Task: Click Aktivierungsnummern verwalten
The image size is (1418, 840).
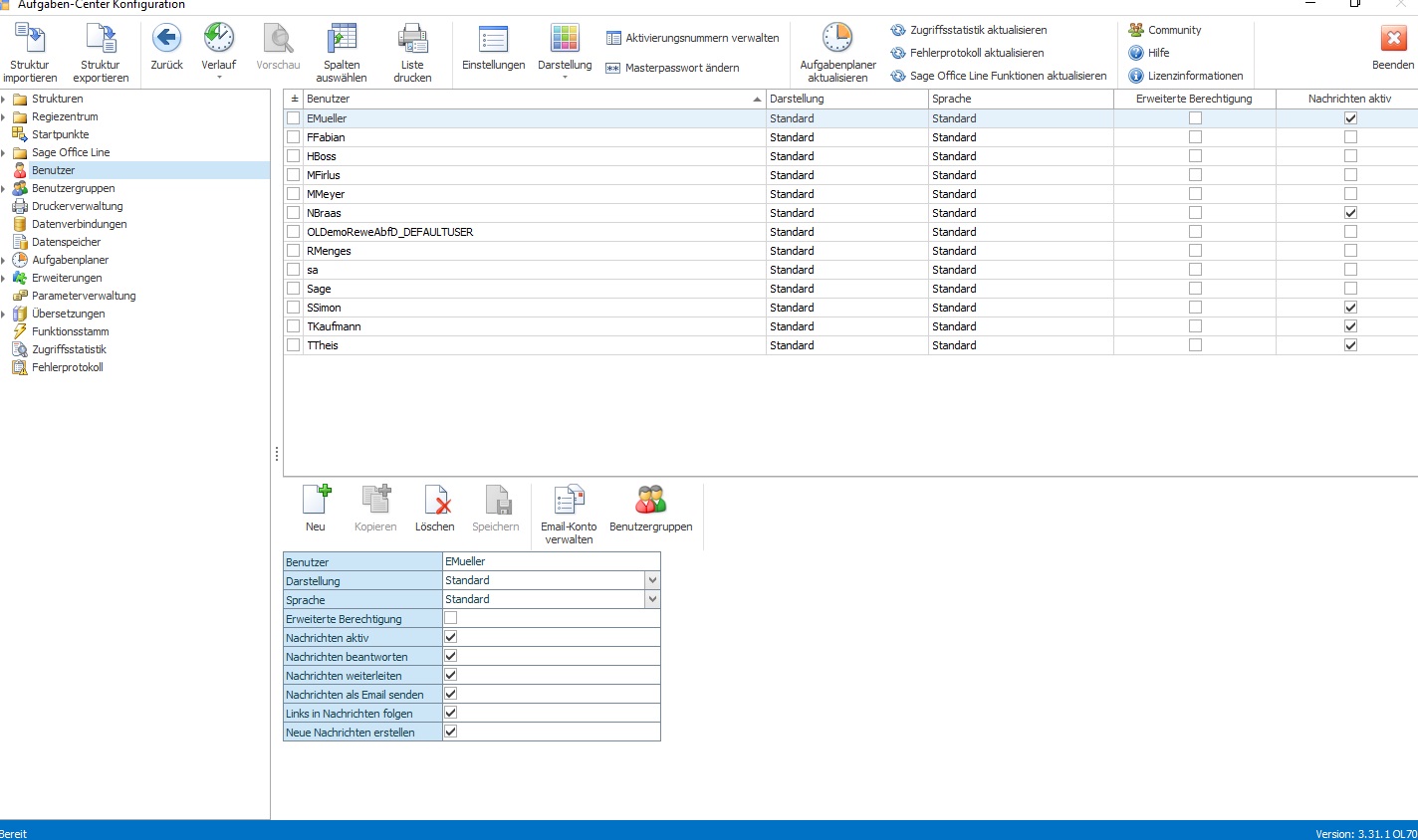Action: pyautogui.click(x=692, y=38)
